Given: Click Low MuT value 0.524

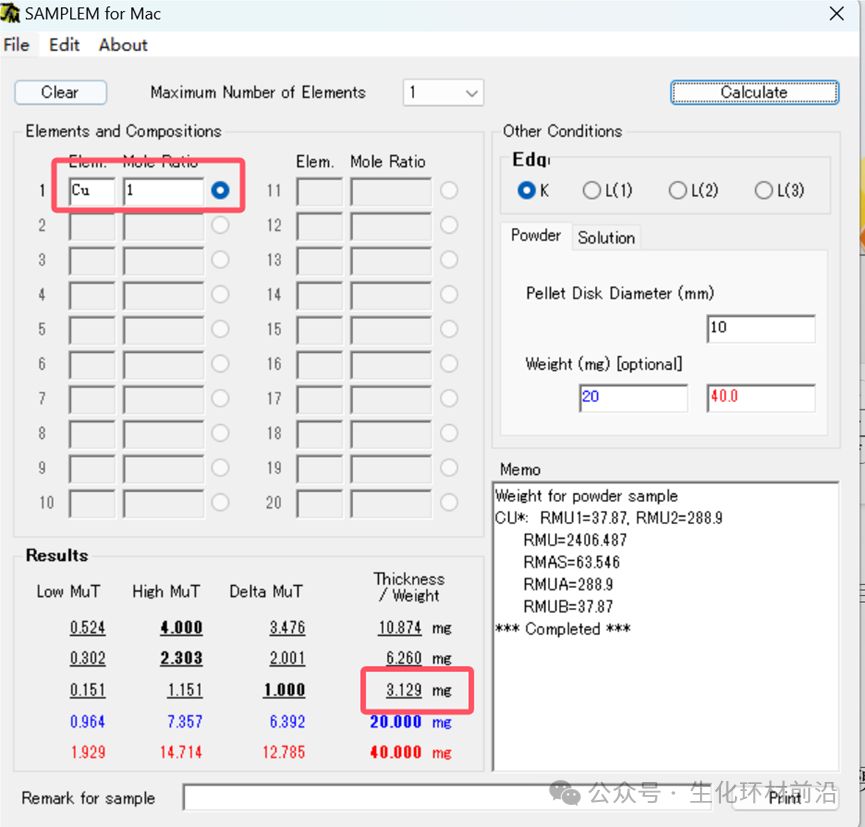Looking at the screenshot, I should coord(88,628).
